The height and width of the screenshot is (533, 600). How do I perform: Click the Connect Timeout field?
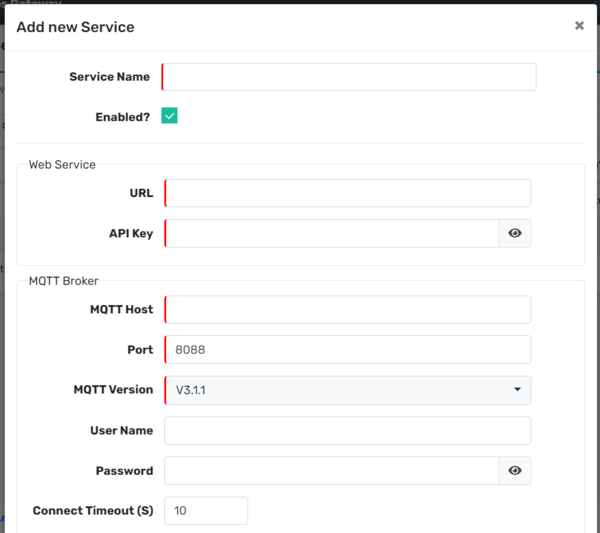point(206,511)
